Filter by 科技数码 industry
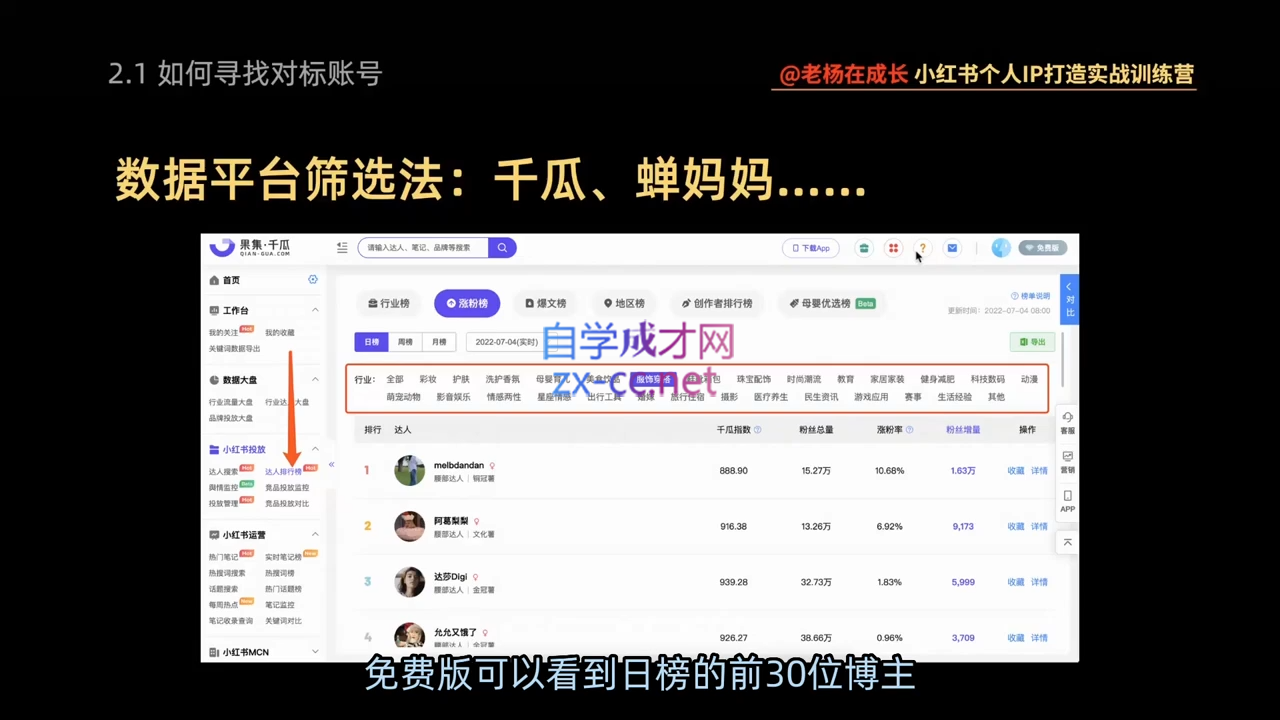Viewport: 1280px width, 720px height. [x=988, y=380]
